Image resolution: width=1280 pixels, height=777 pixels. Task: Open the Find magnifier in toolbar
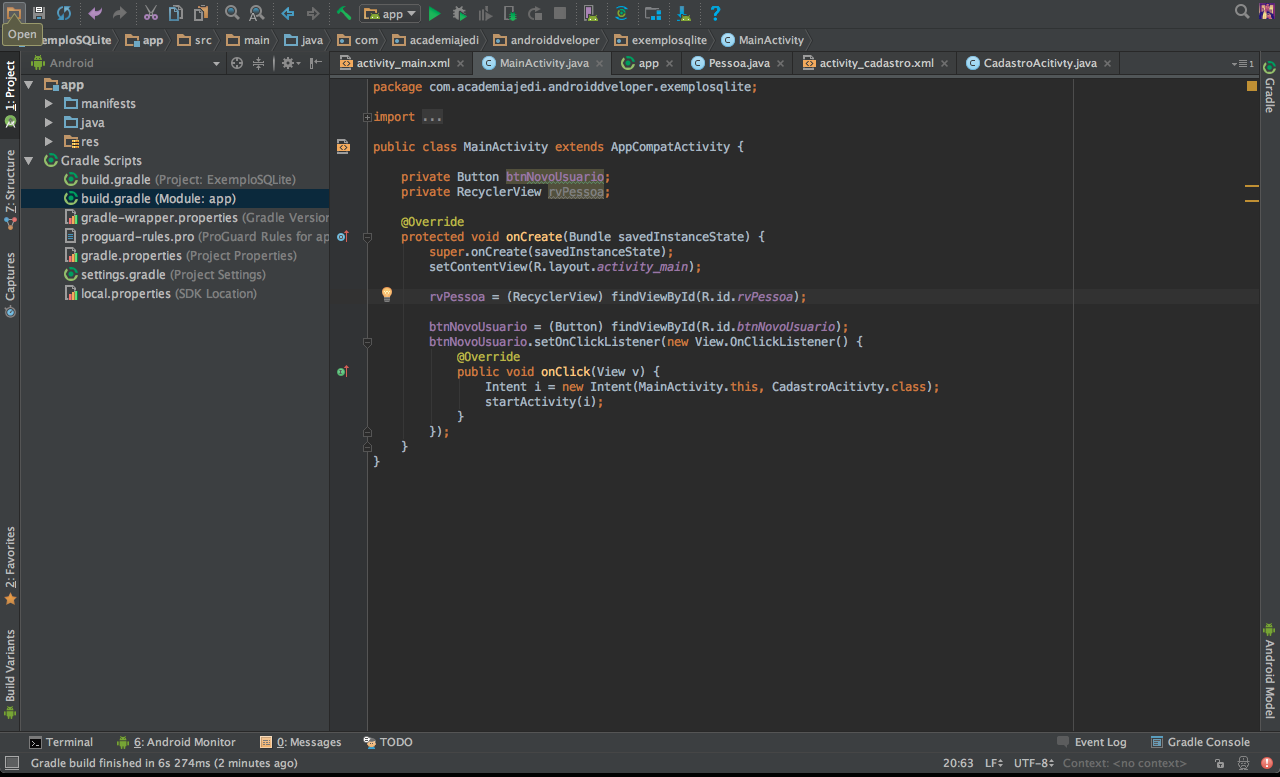click(232, 13)
